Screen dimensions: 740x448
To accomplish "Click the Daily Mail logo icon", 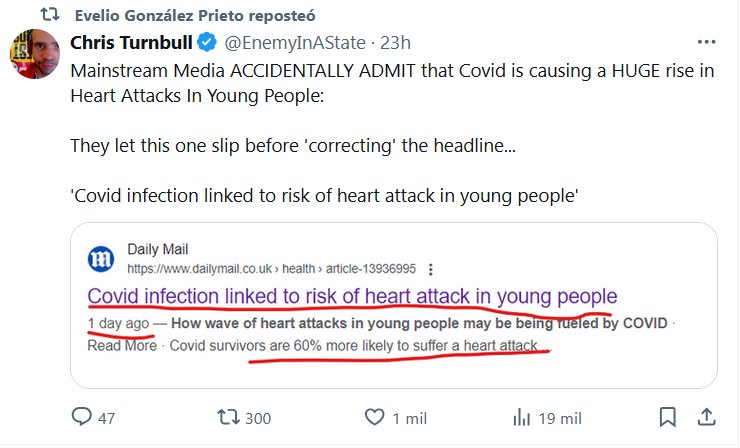I will pyautogui.click(x=101, y=259).
